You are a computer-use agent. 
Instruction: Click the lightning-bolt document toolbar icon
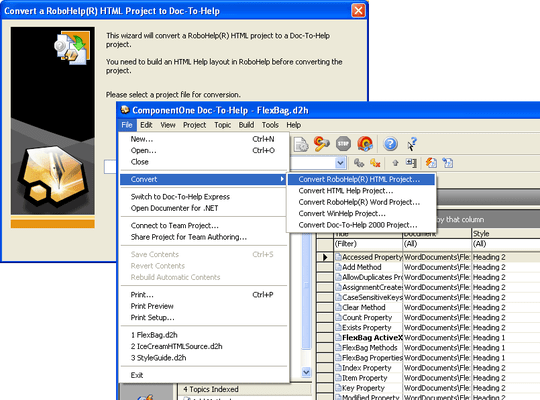(x=431, y=163)
